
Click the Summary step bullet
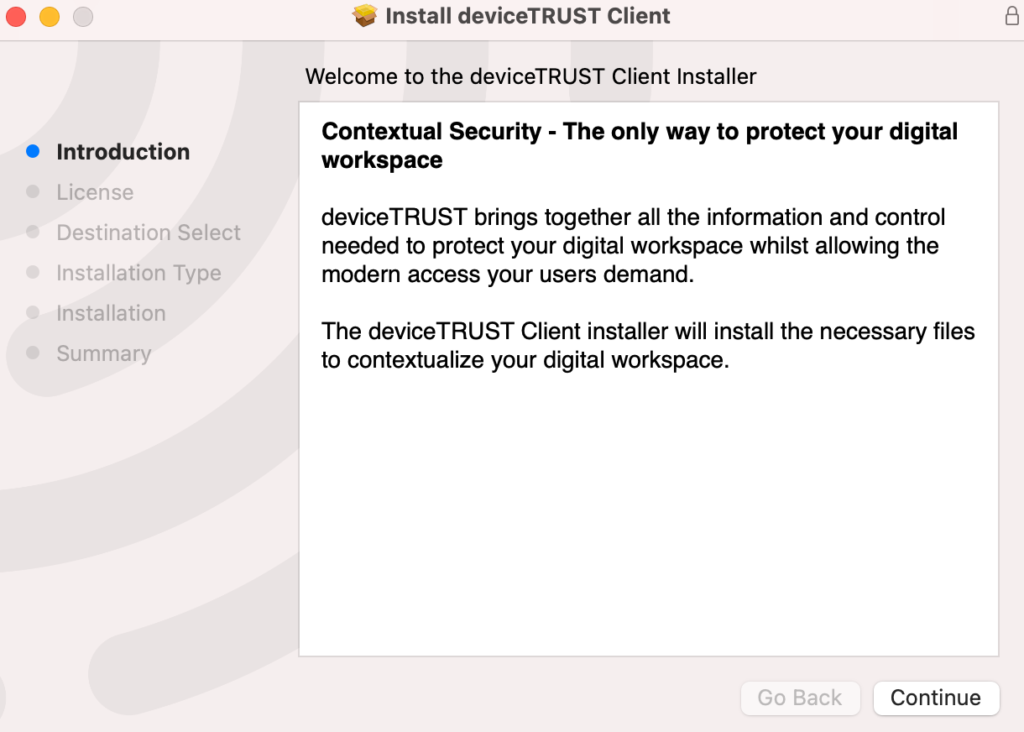point(31,353)
